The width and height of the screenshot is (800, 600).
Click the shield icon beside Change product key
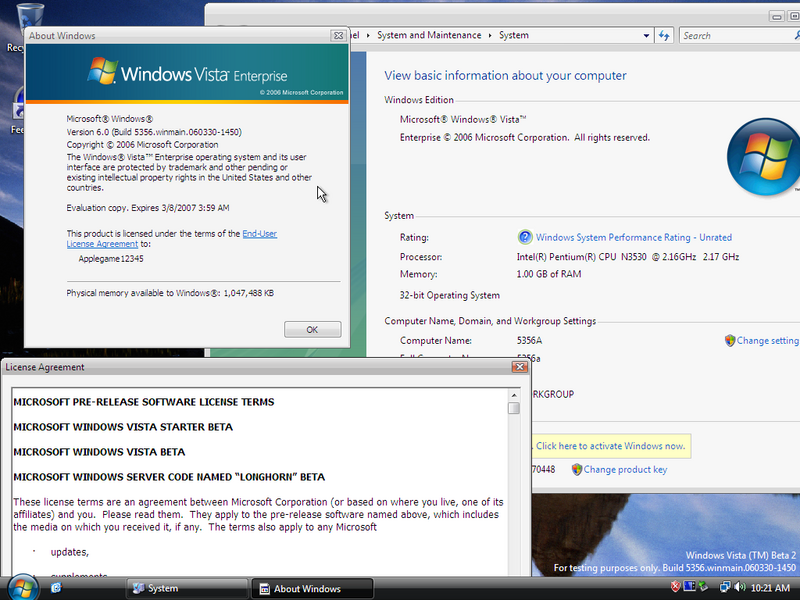[x=577, y=469]
